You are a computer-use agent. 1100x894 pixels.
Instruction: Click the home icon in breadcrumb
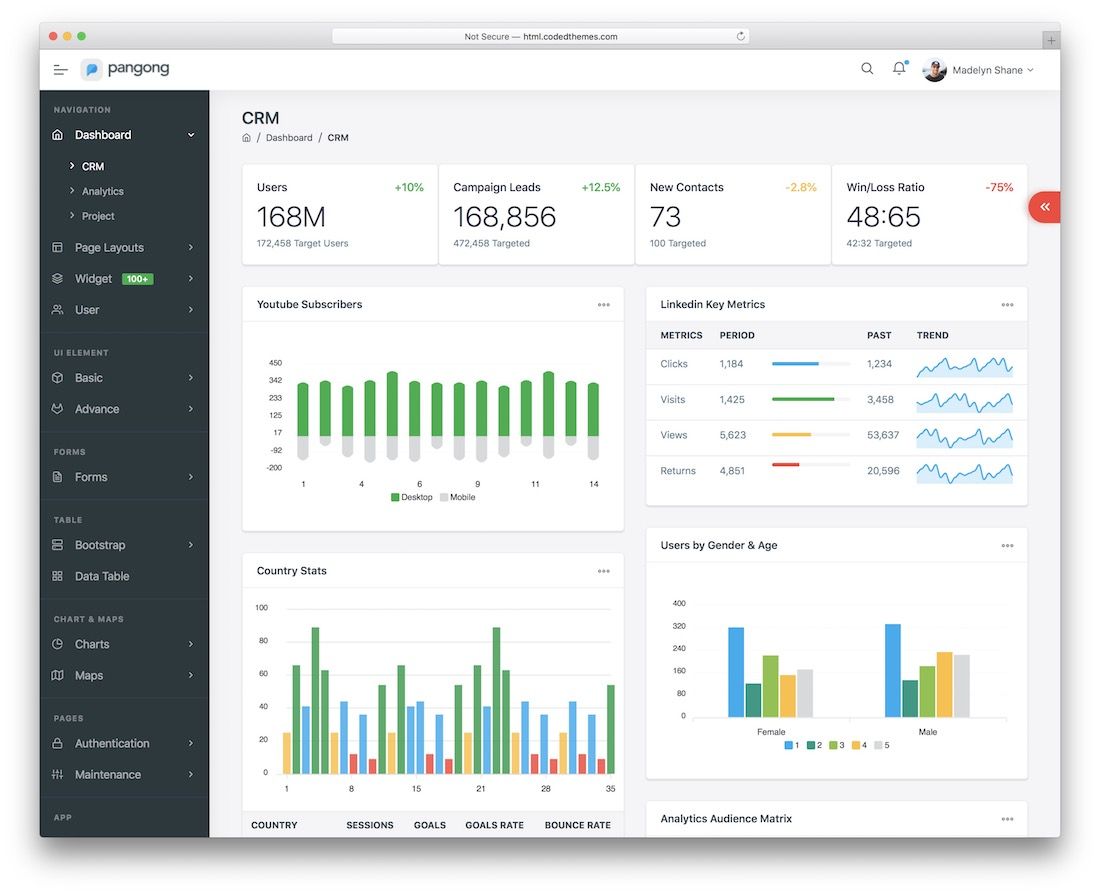[x=246, y=138]
